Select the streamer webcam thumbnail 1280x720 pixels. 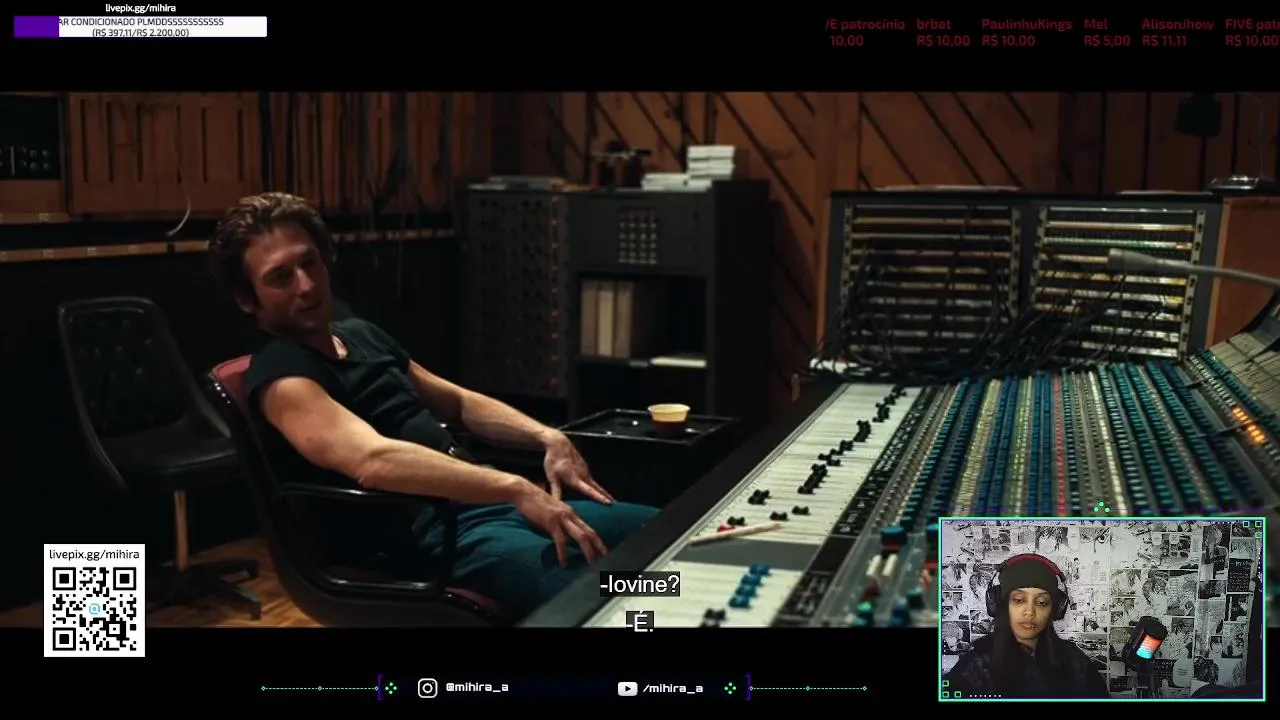(x=1102, y=609)
